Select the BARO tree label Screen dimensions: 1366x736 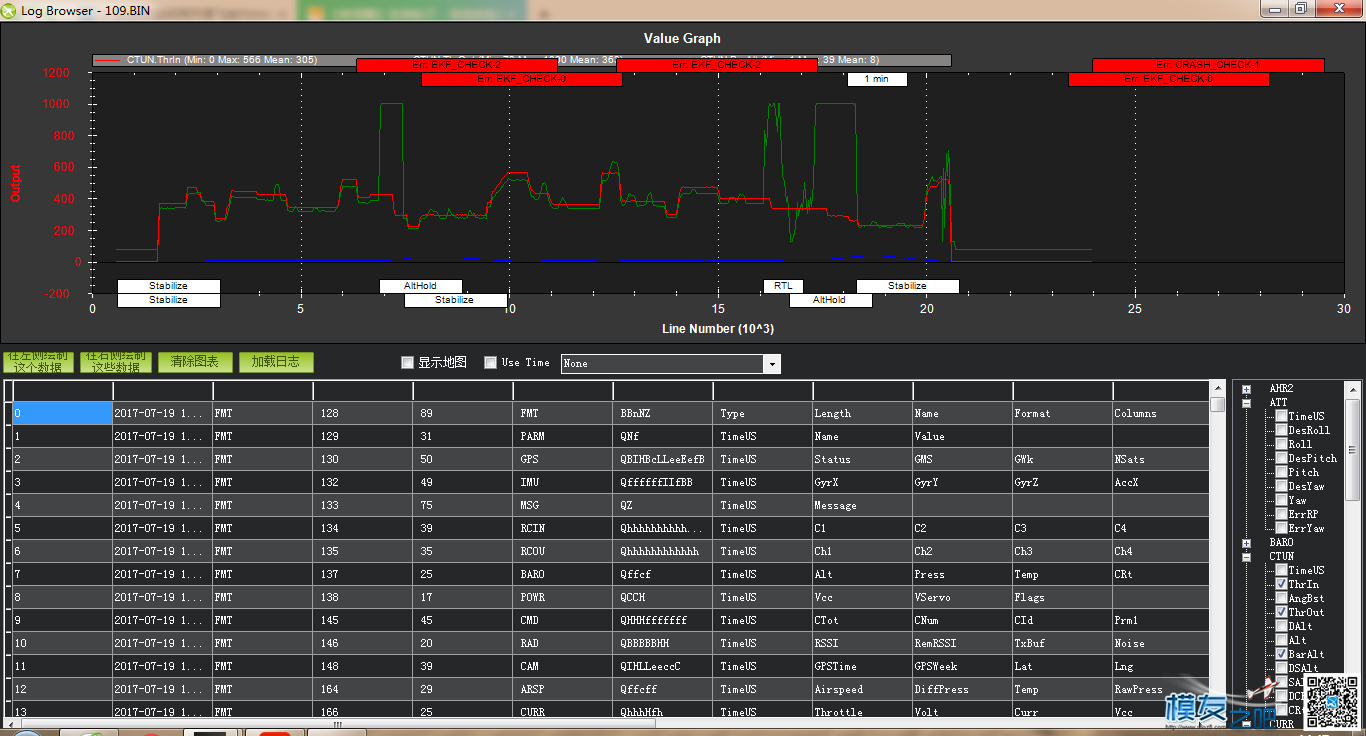pos(1281,543)
